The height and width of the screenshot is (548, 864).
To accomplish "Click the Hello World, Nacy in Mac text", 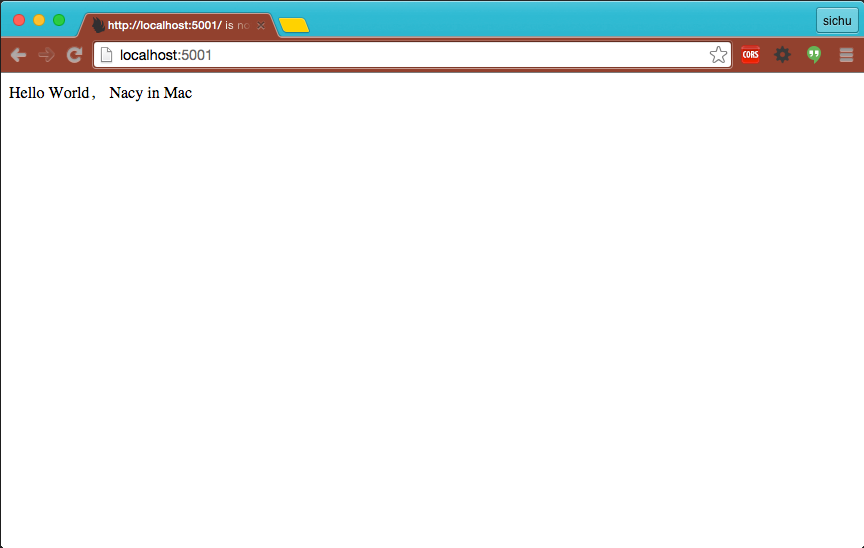I will tap(100, 93).
